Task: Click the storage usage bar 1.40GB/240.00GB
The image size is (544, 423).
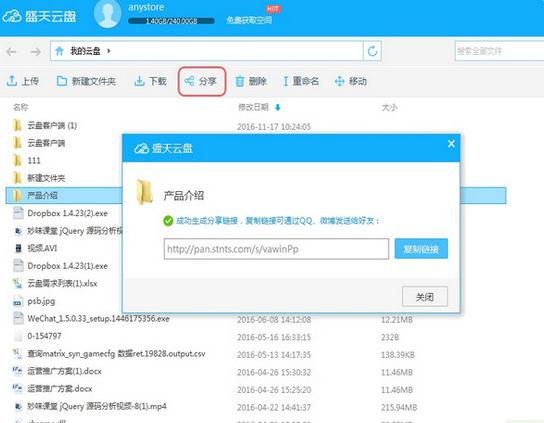Action: click(x=171, y=21)
